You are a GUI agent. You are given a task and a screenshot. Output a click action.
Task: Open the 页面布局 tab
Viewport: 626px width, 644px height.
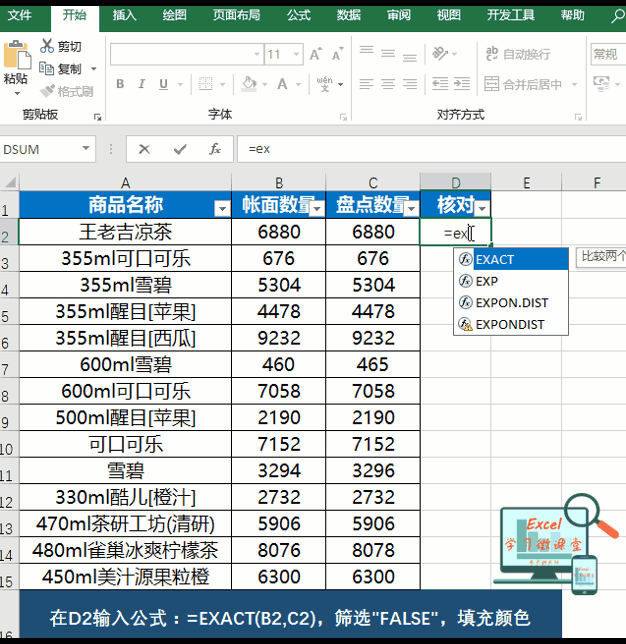pos(236,16)
